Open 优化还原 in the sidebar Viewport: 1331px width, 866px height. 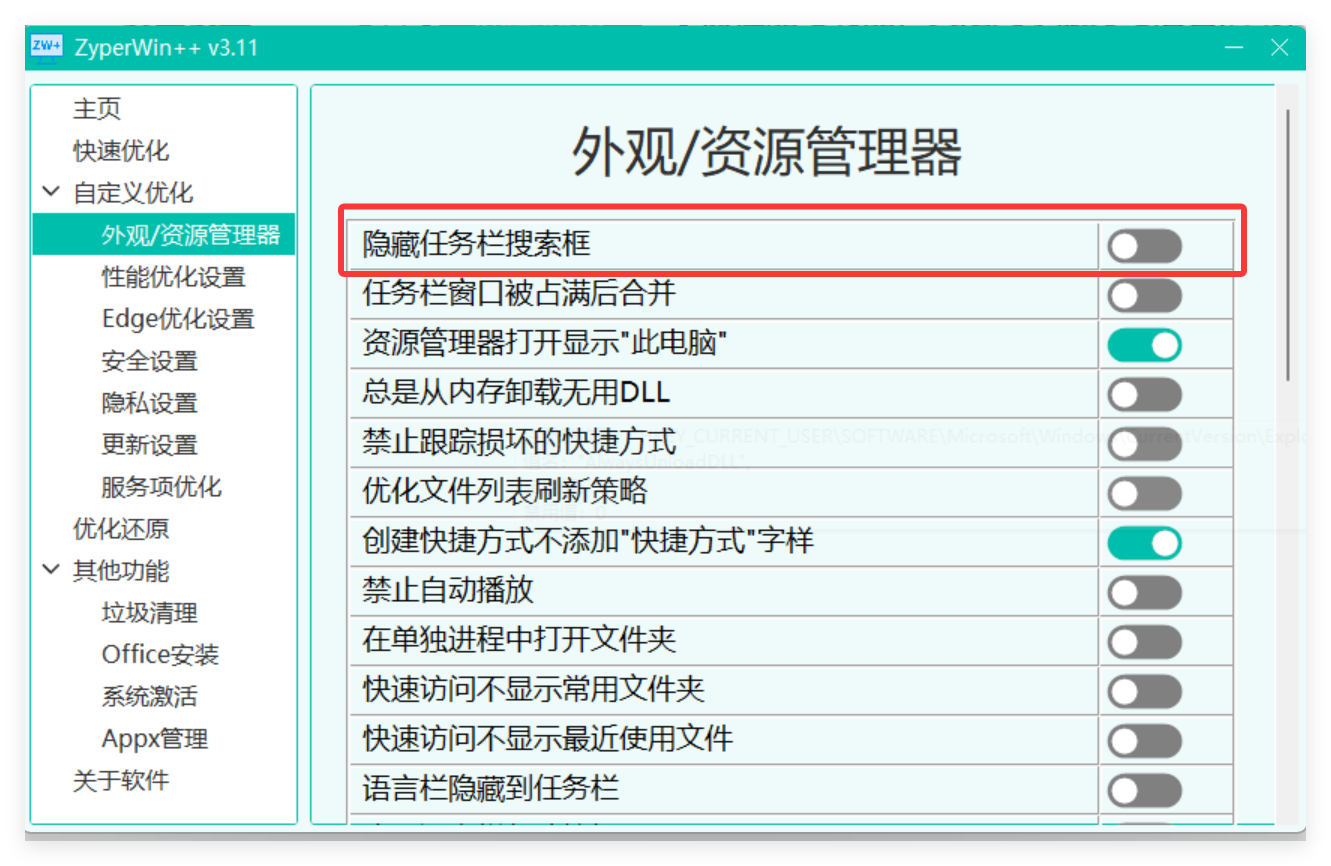click(121, 529)
